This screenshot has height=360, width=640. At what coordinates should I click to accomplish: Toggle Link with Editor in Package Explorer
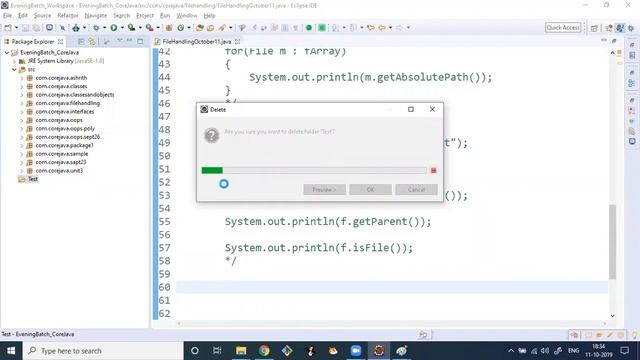[92, 42]
